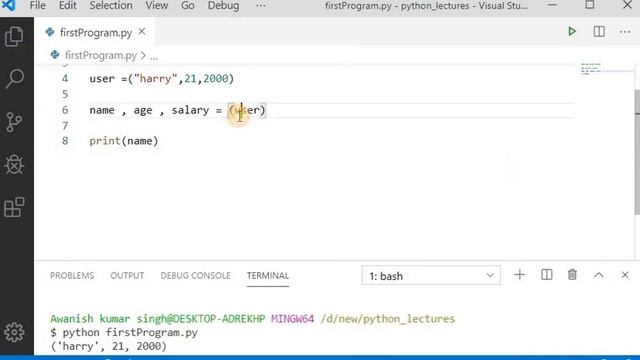Click the word age on line 6
The width and height of the screenshot is (640, 360).
[x=143, y=111]
